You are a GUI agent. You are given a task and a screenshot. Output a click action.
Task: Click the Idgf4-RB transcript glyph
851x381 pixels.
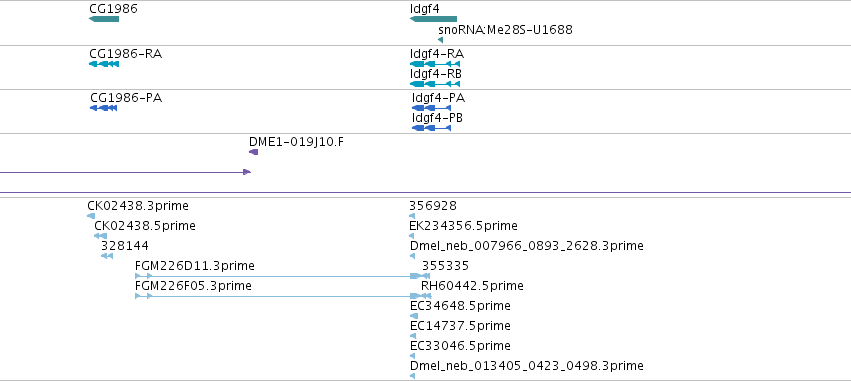[x=435, y=84]
